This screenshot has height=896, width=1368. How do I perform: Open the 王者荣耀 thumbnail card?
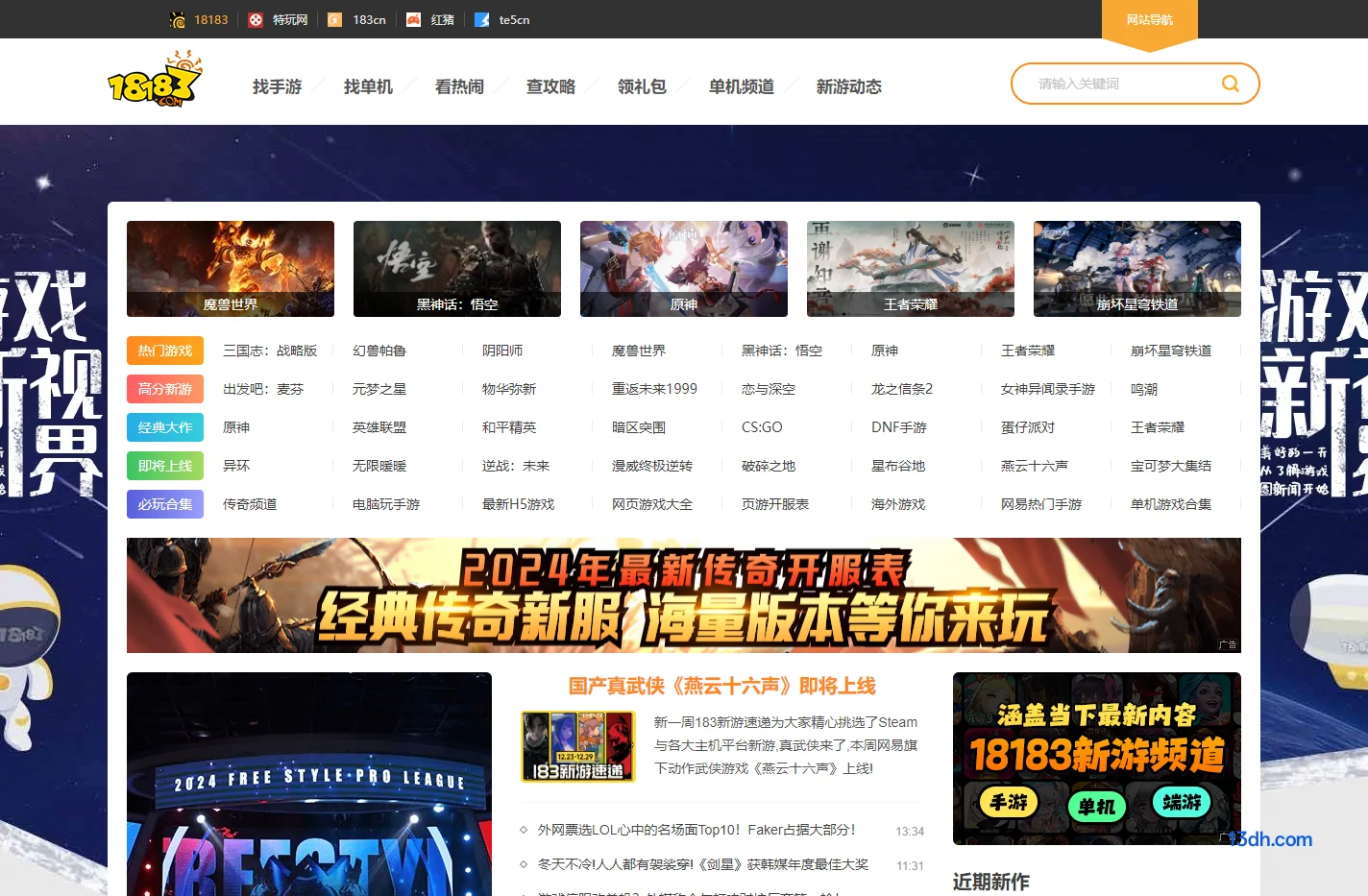click(911, 269)
